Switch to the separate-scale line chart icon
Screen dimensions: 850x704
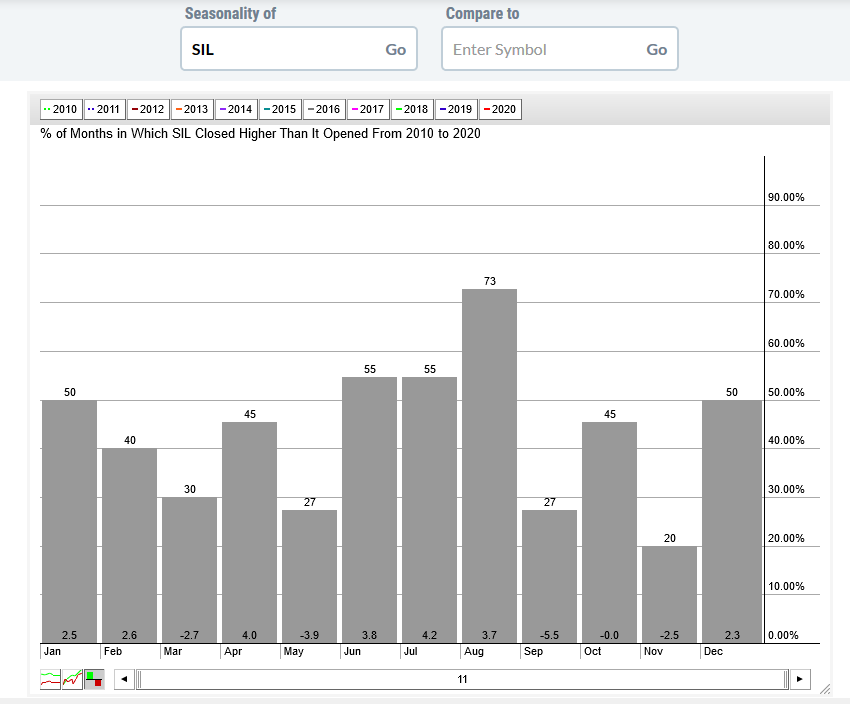(72, 679)
